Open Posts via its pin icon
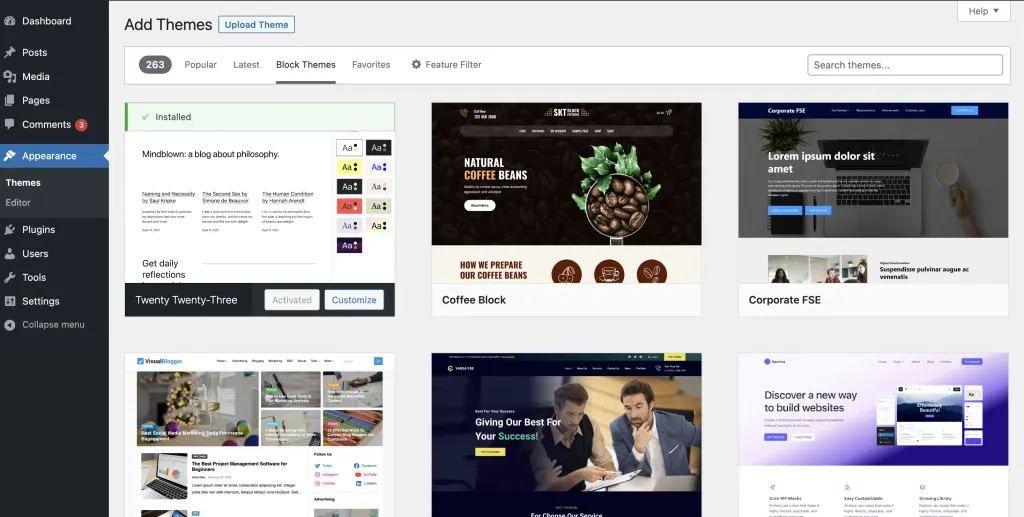The height and width of the screenshot is (517, 1024). (10, 53)
